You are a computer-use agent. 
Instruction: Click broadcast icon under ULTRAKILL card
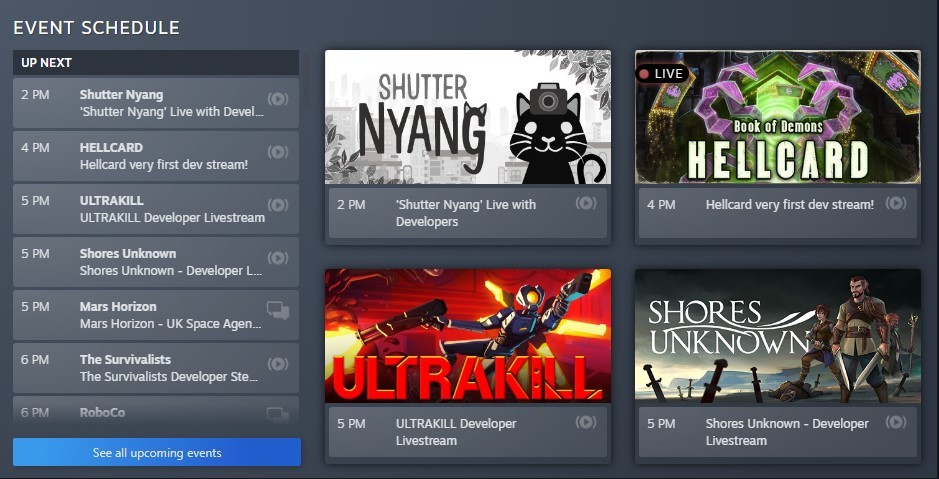click(586, 422)
